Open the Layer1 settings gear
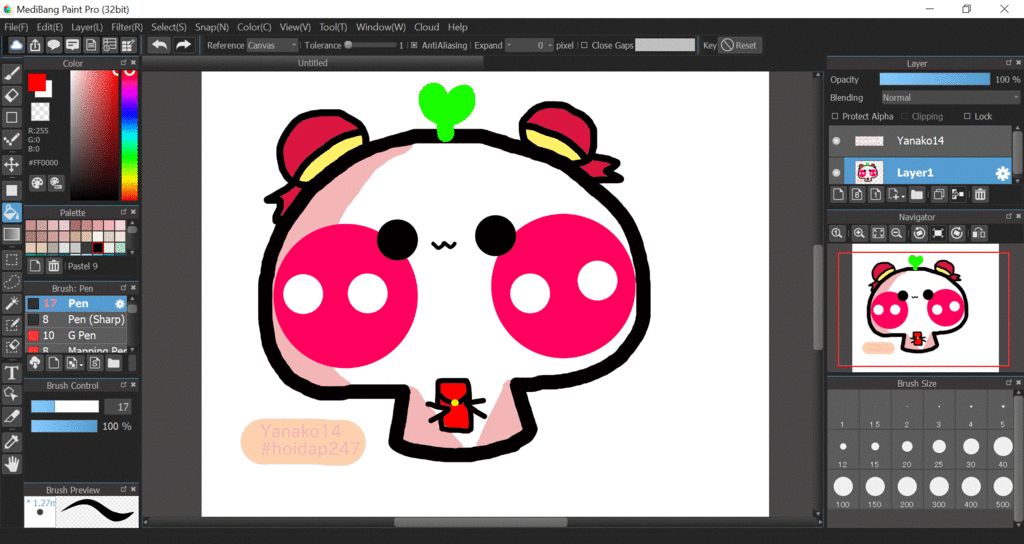The height and width of the screenshot is (544, 1024). [1002, 173]
